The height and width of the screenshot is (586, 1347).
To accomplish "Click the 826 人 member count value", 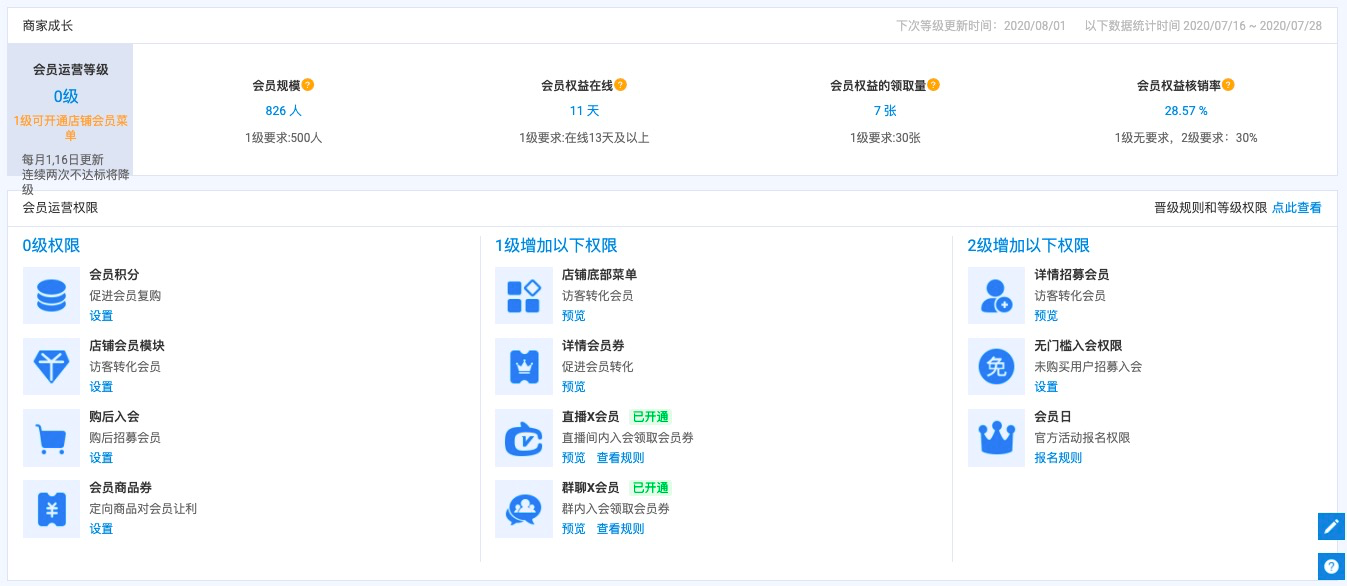I will pos(283,111).
